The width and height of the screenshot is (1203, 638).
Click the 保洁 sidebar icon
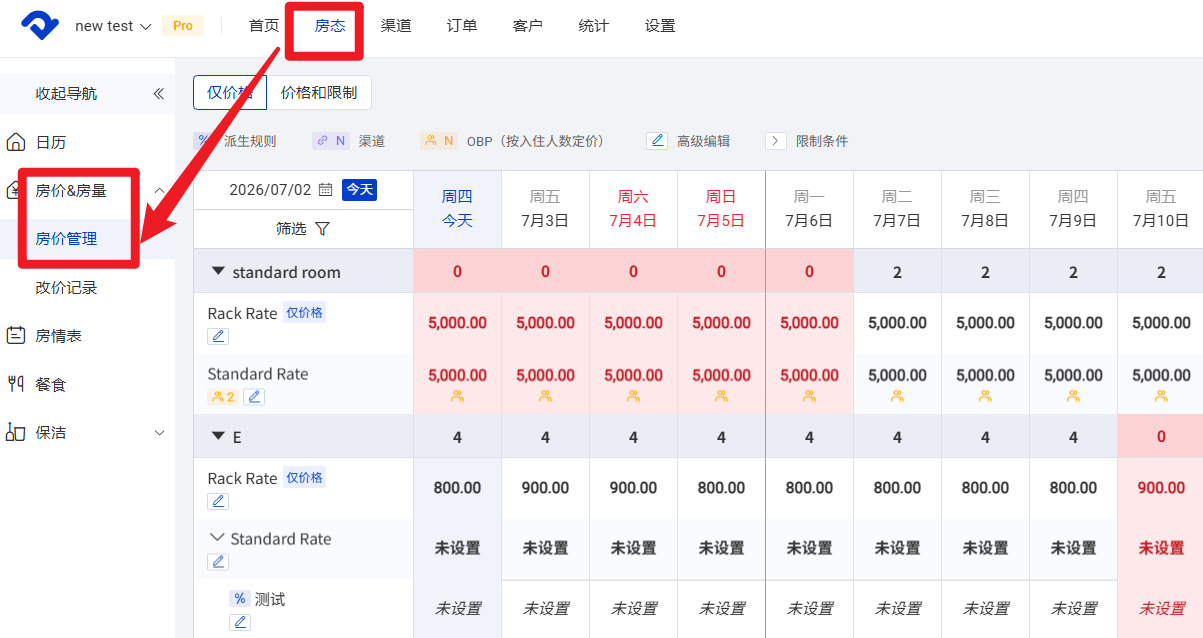pos(16,432)
